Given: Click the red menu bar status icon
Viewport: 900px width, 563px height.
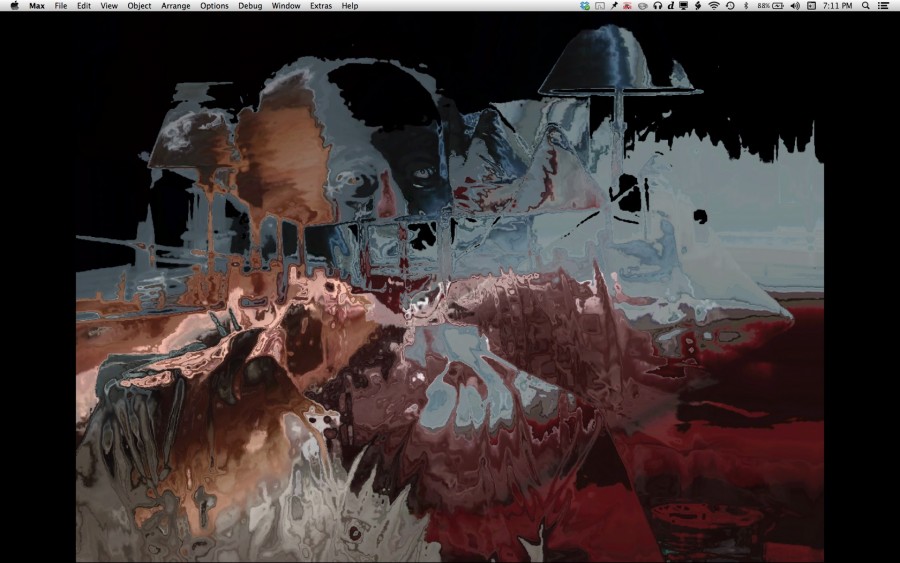Looking at the screenshot, I should 628,6.
